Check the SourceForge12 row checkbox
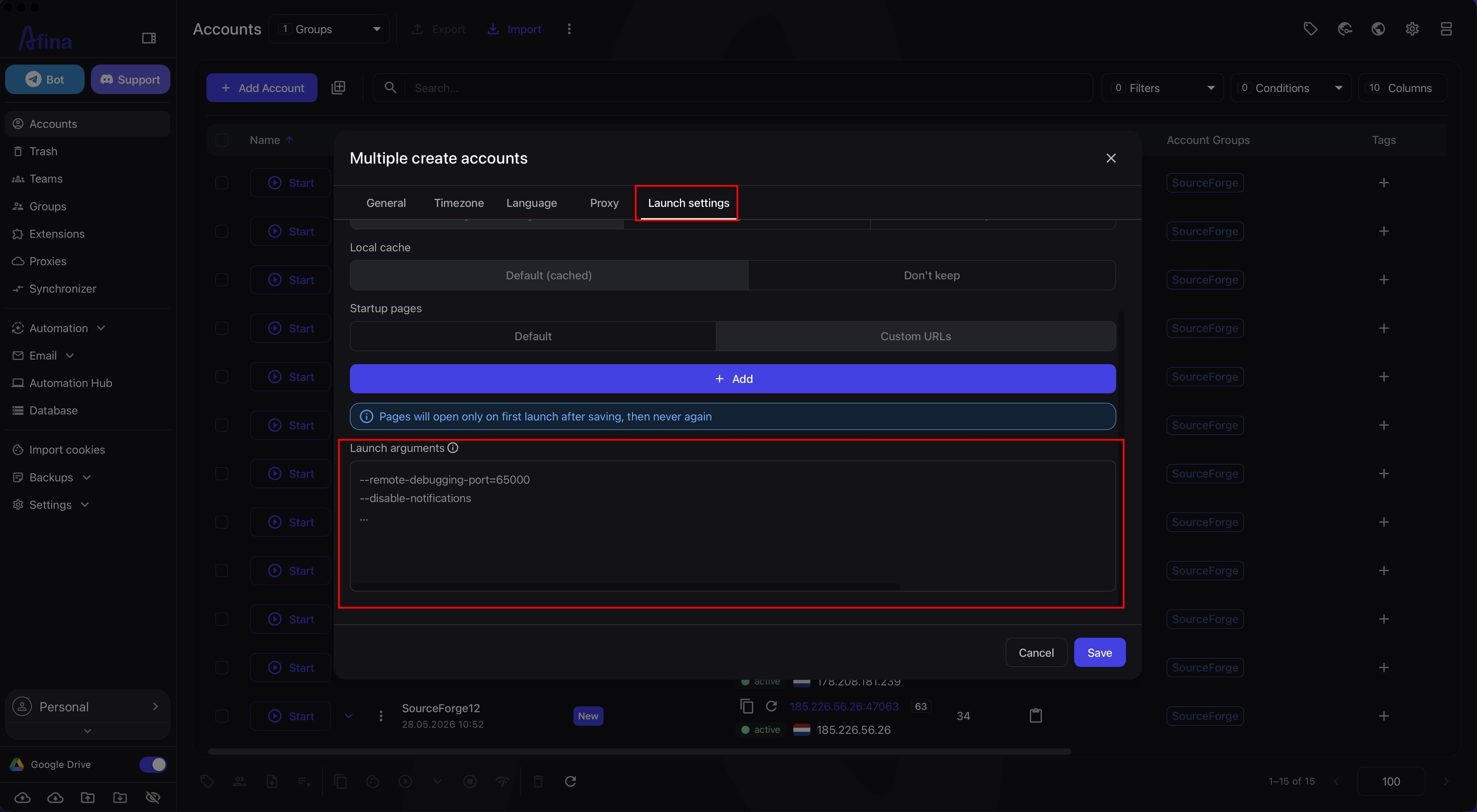This screenshot has width=1477, height=812. pyautogui.click(x=221, y=716)
